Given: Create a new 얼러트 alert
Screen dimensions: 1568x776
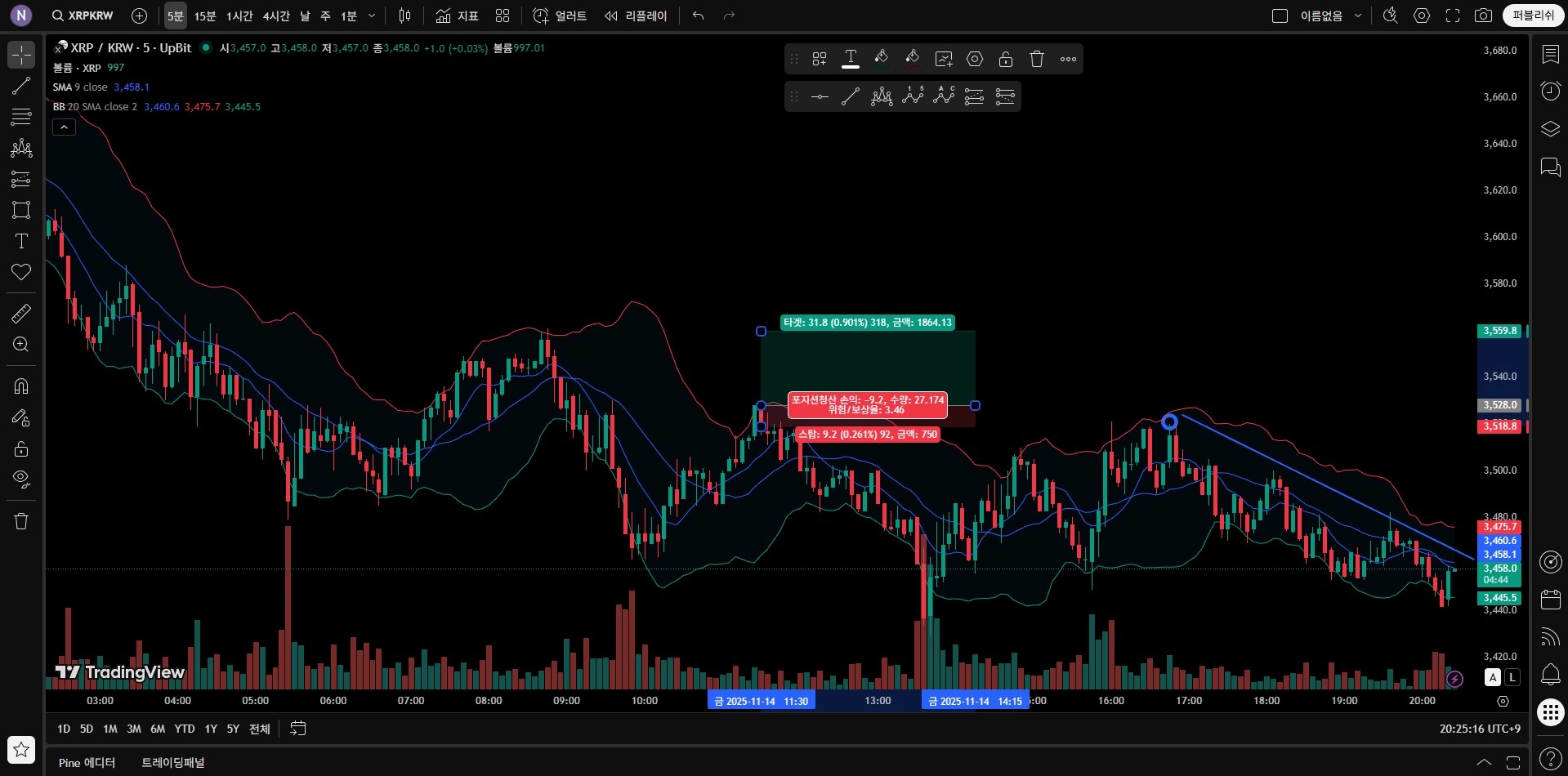Looking at the screenshot, I should (x=560, y=16).
